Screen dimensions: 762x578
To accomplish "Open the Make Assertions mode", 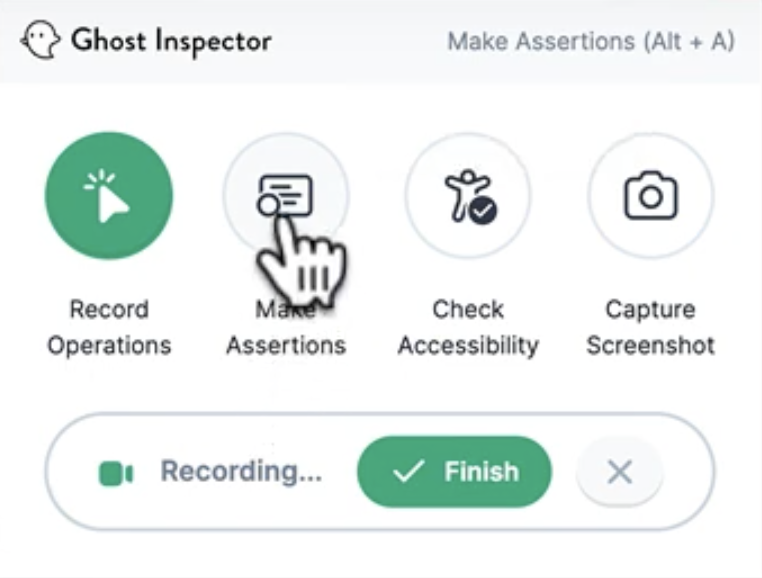I will coord(286,195).
